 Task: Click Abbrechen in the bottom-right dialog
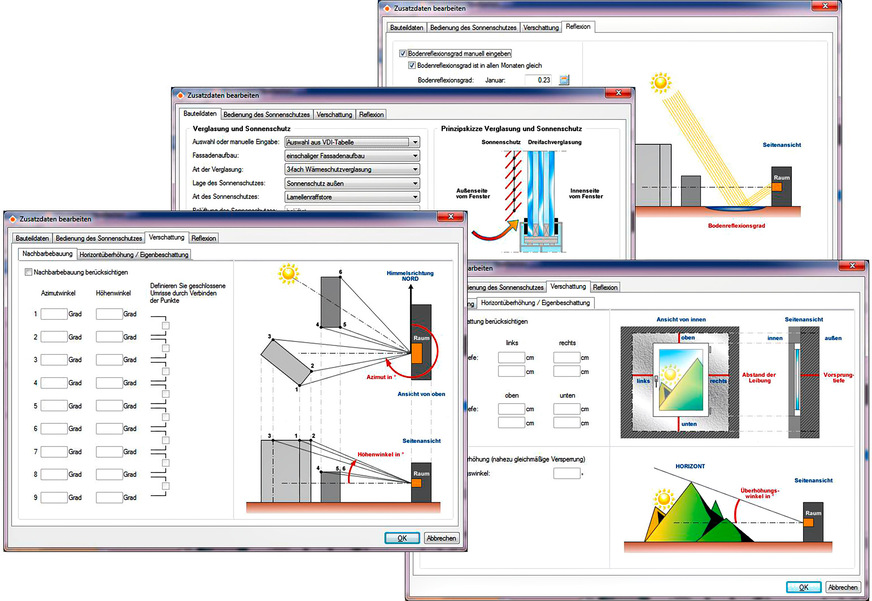[x=842, y=587]
